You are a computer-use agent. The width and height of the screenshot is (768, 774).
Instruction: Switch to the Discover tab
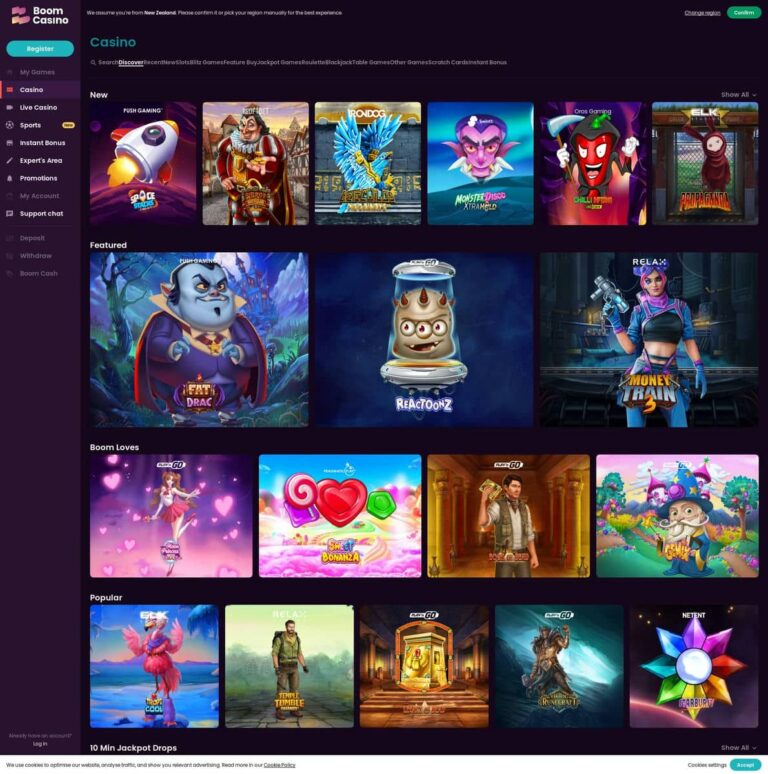131,63
